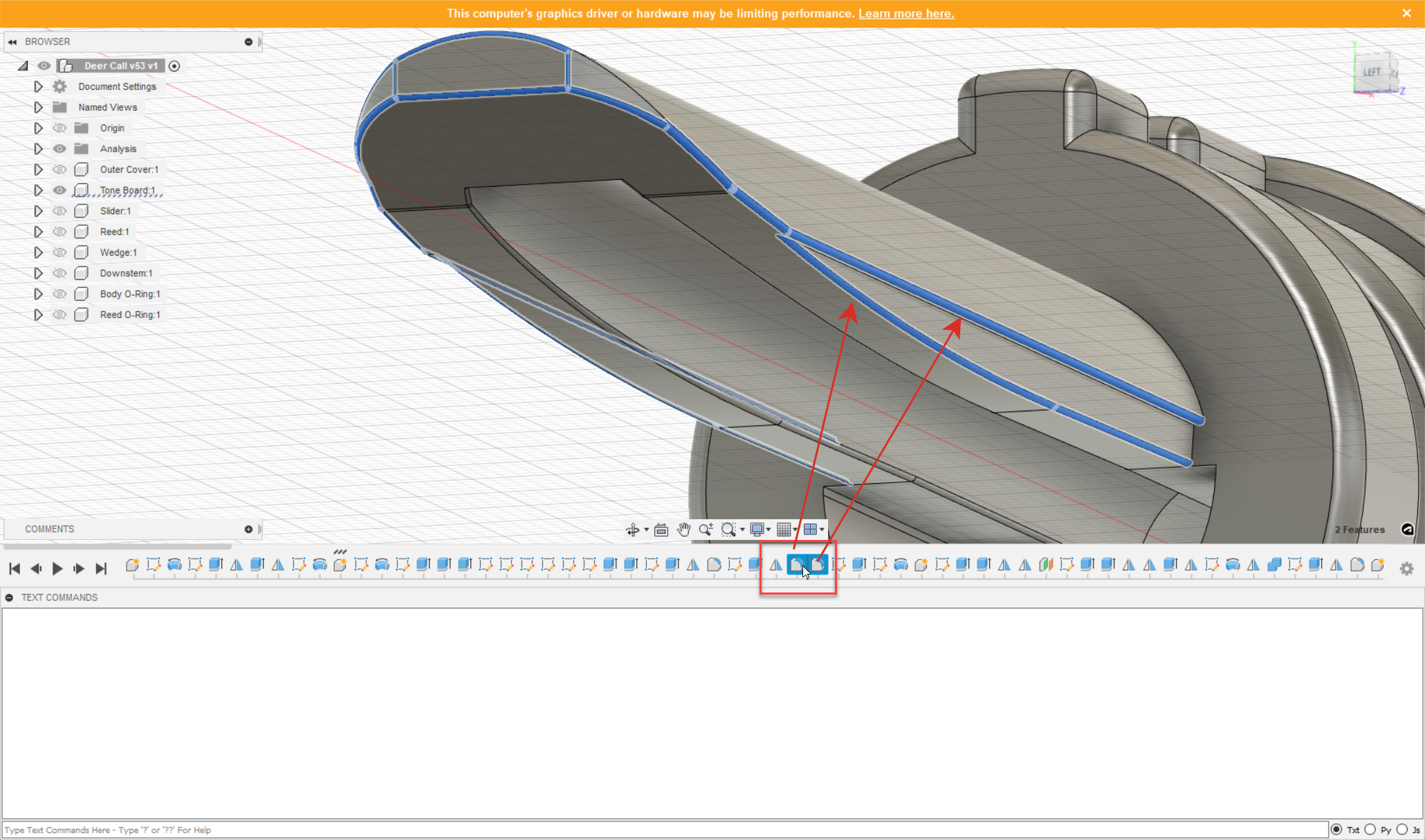The height and width of the screenshot is (840, 1425).
Task: Open the Learn more here link
Action: pyautogui.click(x=906, y=13)
